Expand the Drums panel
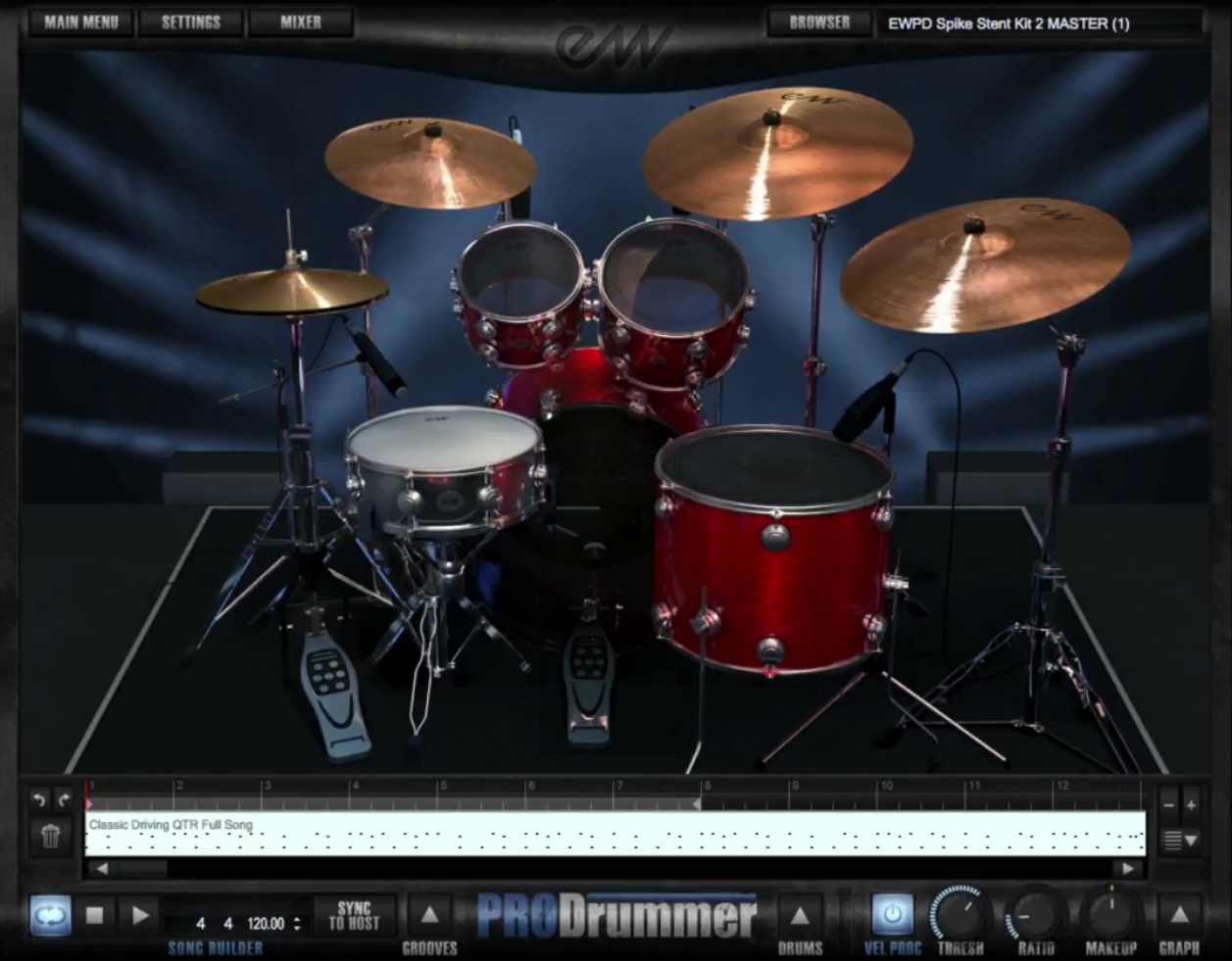The height and width of the screenshot is (961, 1232). pyautogui.click(x=800, y=916)
